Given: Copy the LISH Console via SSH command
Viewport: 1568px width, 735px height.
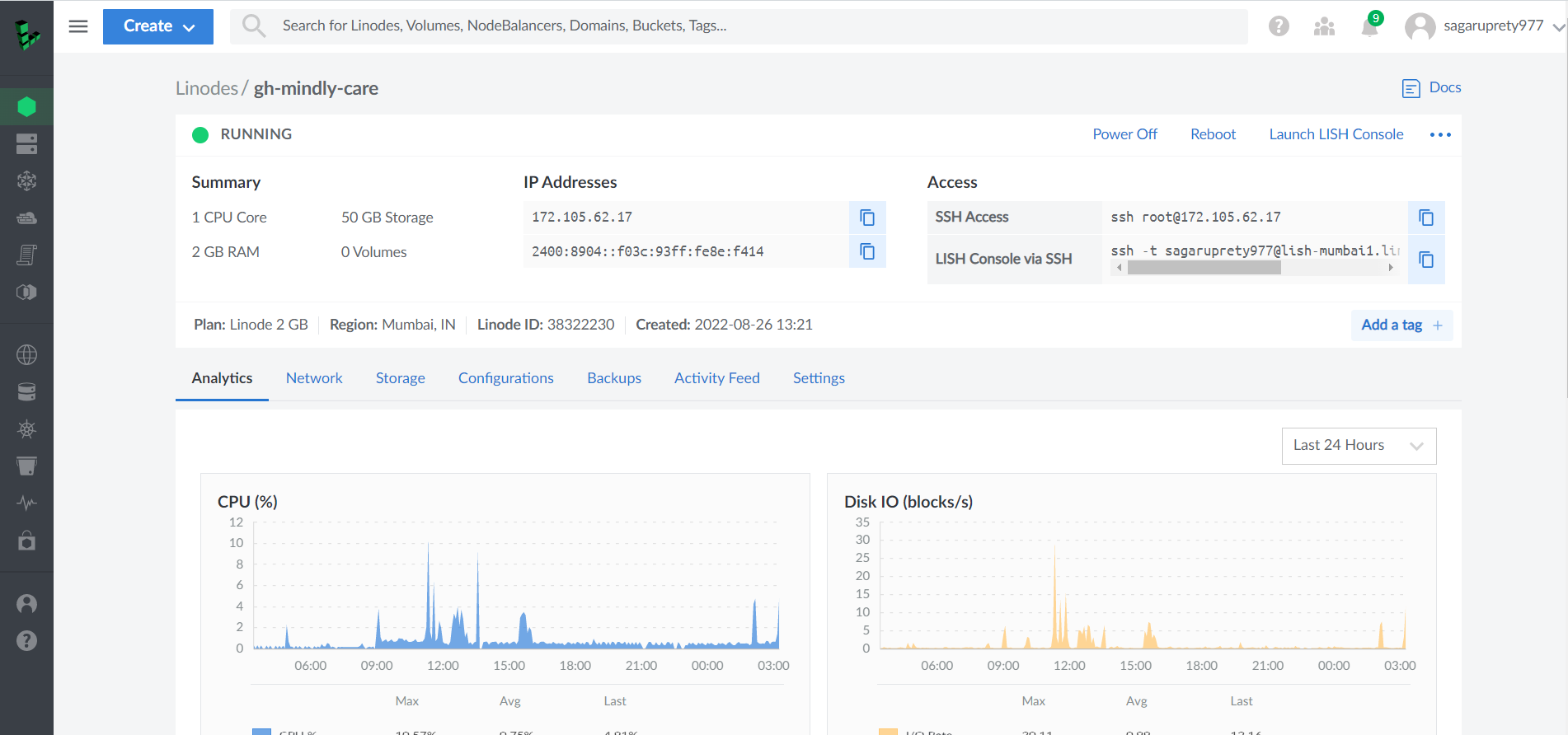Looking at the screenshot, I should (1426, 260).
